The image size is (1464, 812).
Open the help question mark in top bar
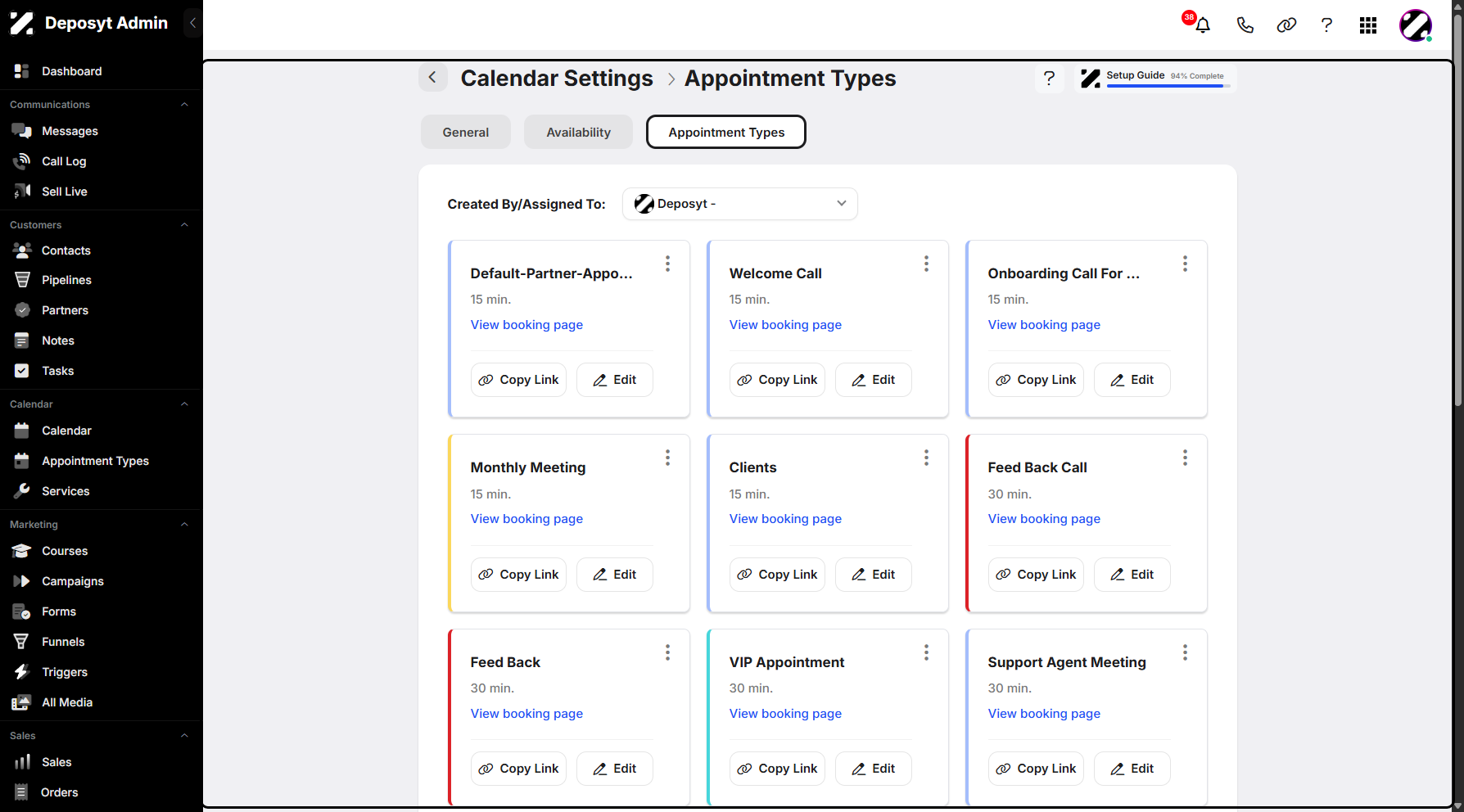click(x=1326, y=25)
